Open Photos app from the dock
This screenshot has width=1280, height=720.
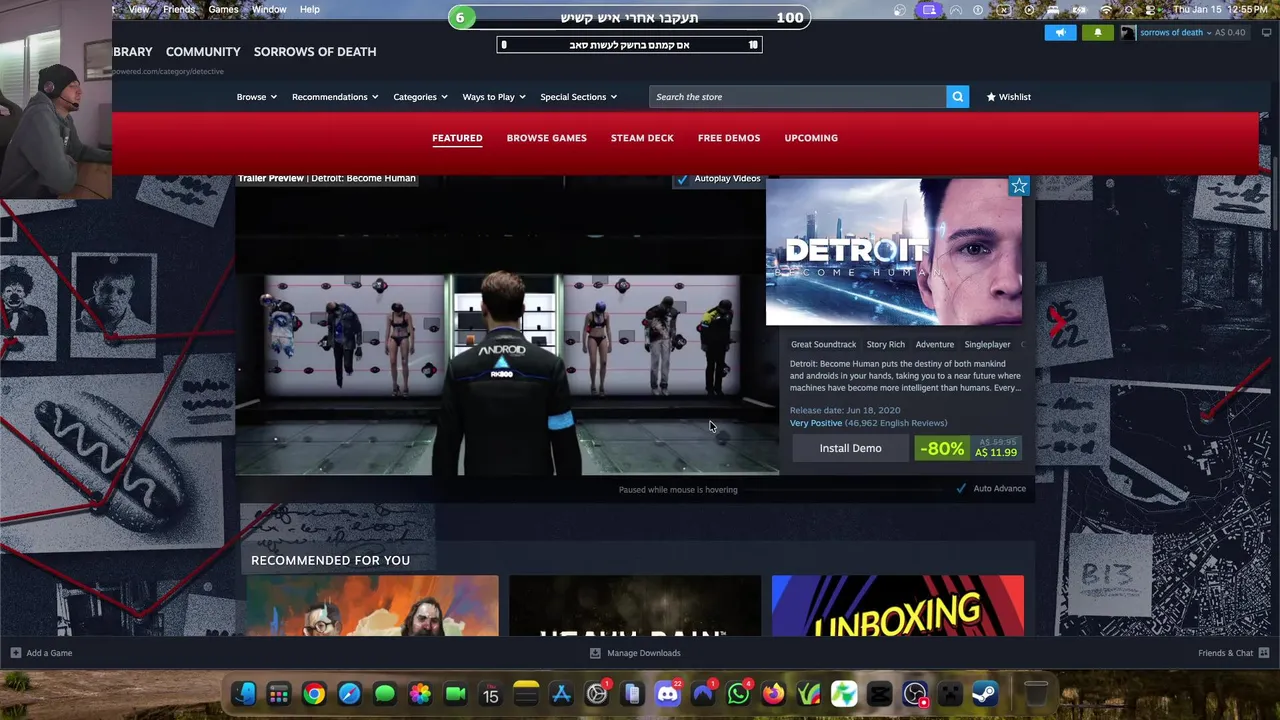(420, 694)
